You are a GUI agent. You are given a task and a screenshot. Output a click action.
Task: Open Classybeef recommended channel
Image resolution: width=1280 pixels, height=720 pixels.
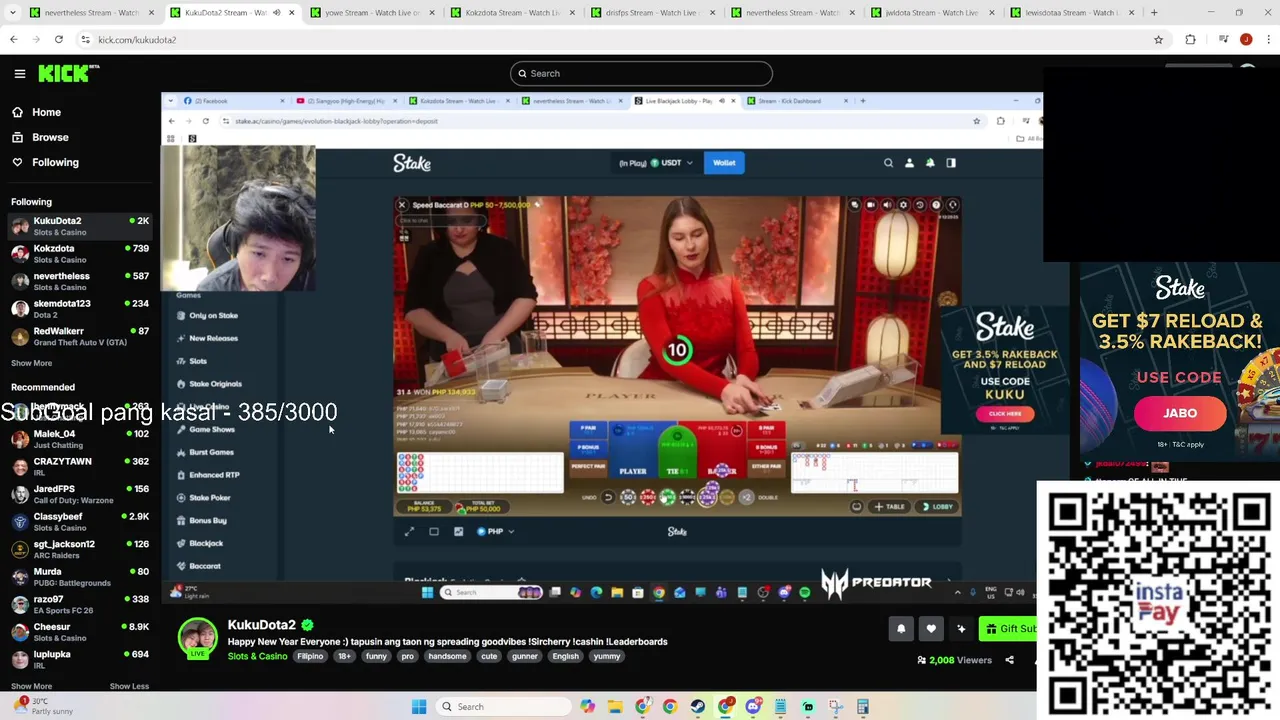pyautogui.click(x=79, y=522)
